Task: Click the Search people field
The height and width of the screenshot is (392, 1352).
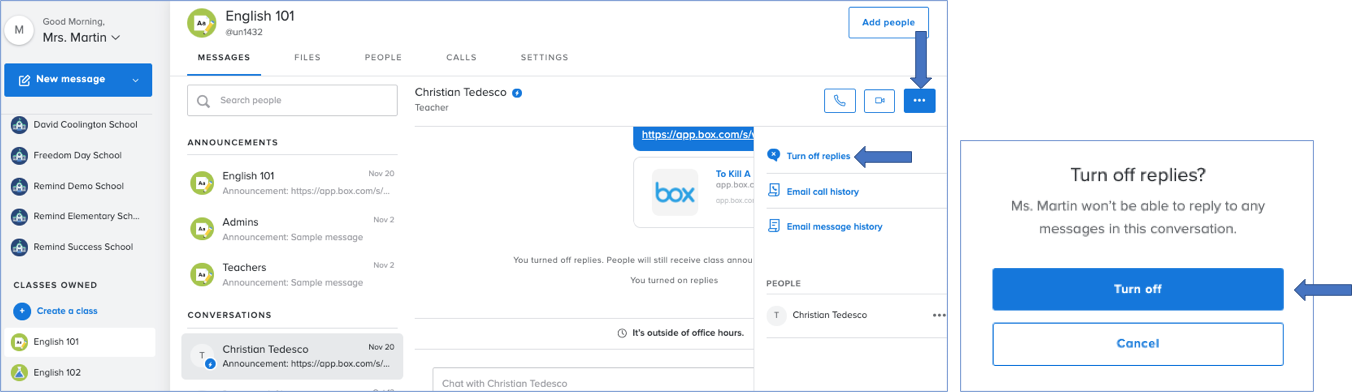Action: pos(292,101)
